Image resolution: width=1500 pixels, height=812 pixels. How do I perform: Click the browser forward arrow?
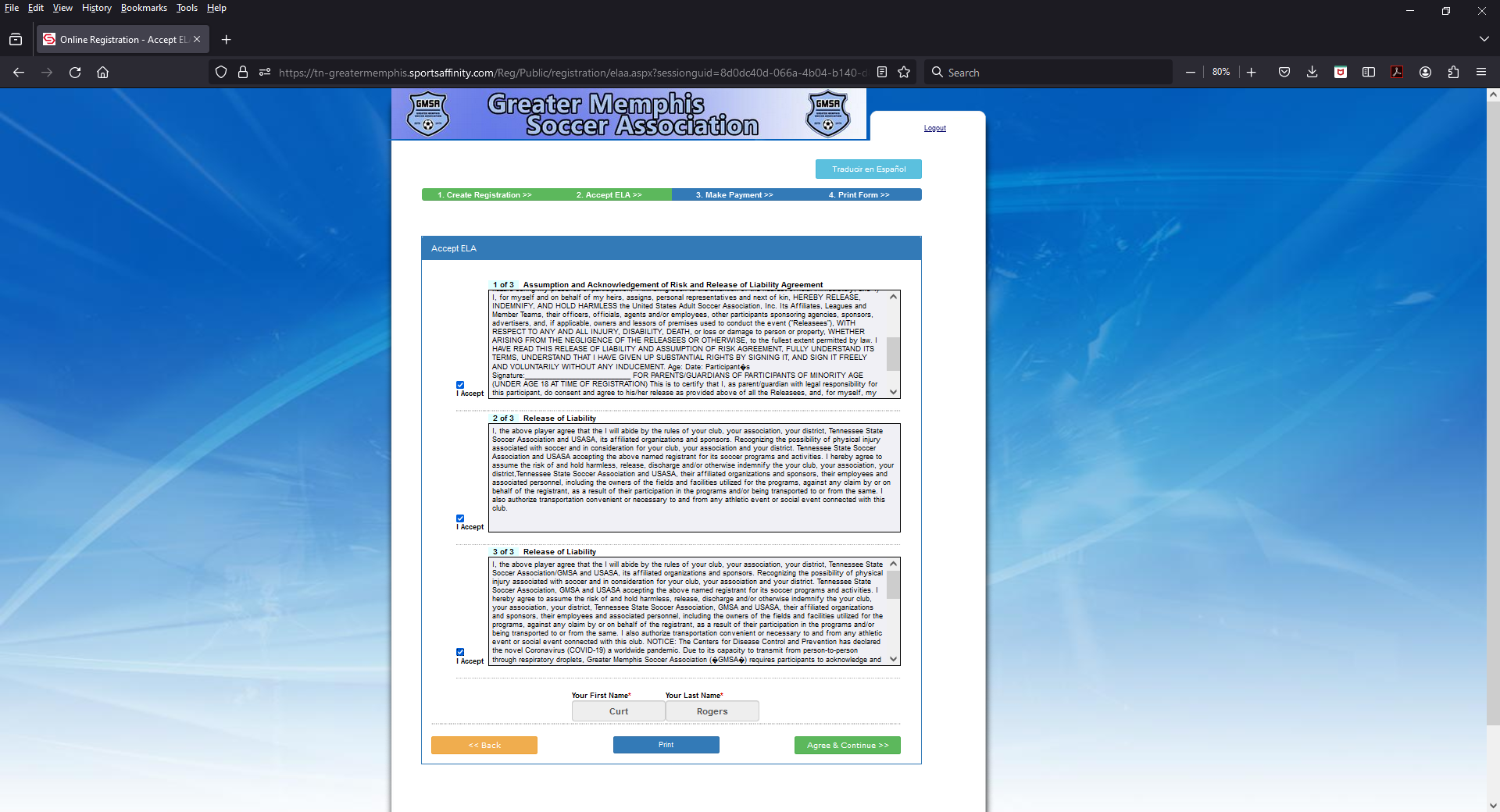click(47, 72)
